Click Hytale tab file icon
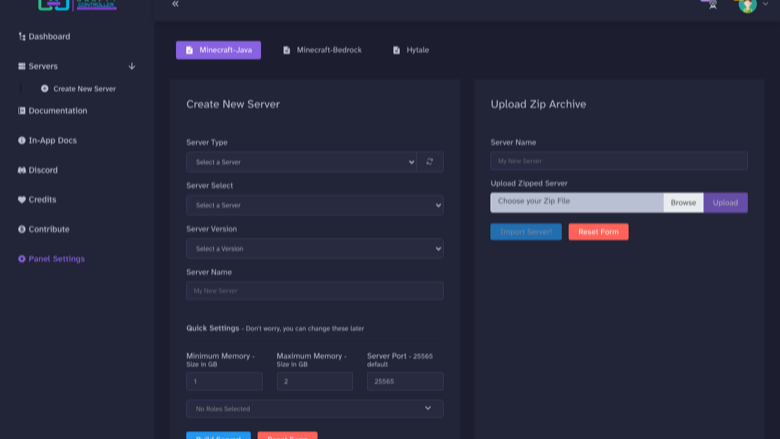Screen dimensions: 780x439 click(396, 50)
